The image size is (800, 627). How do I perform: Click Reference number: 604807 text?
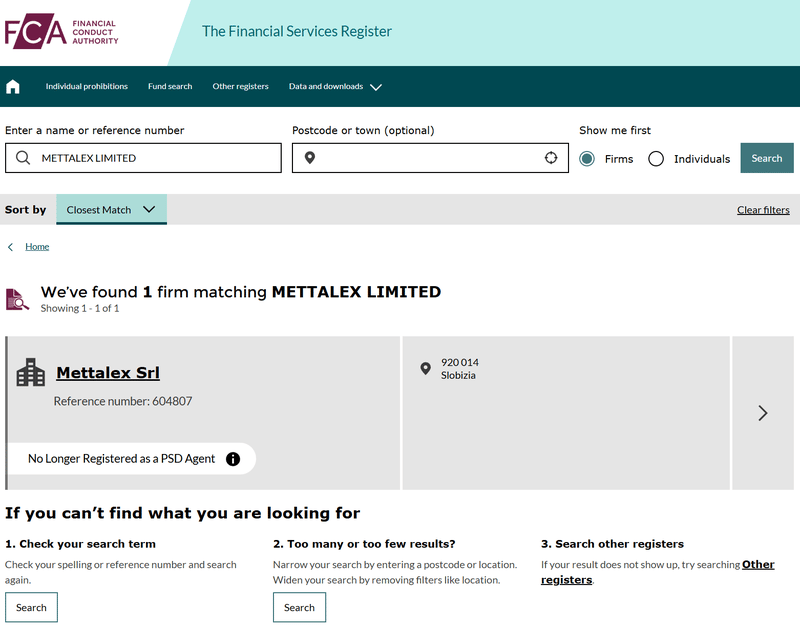(x=123, y=402)
